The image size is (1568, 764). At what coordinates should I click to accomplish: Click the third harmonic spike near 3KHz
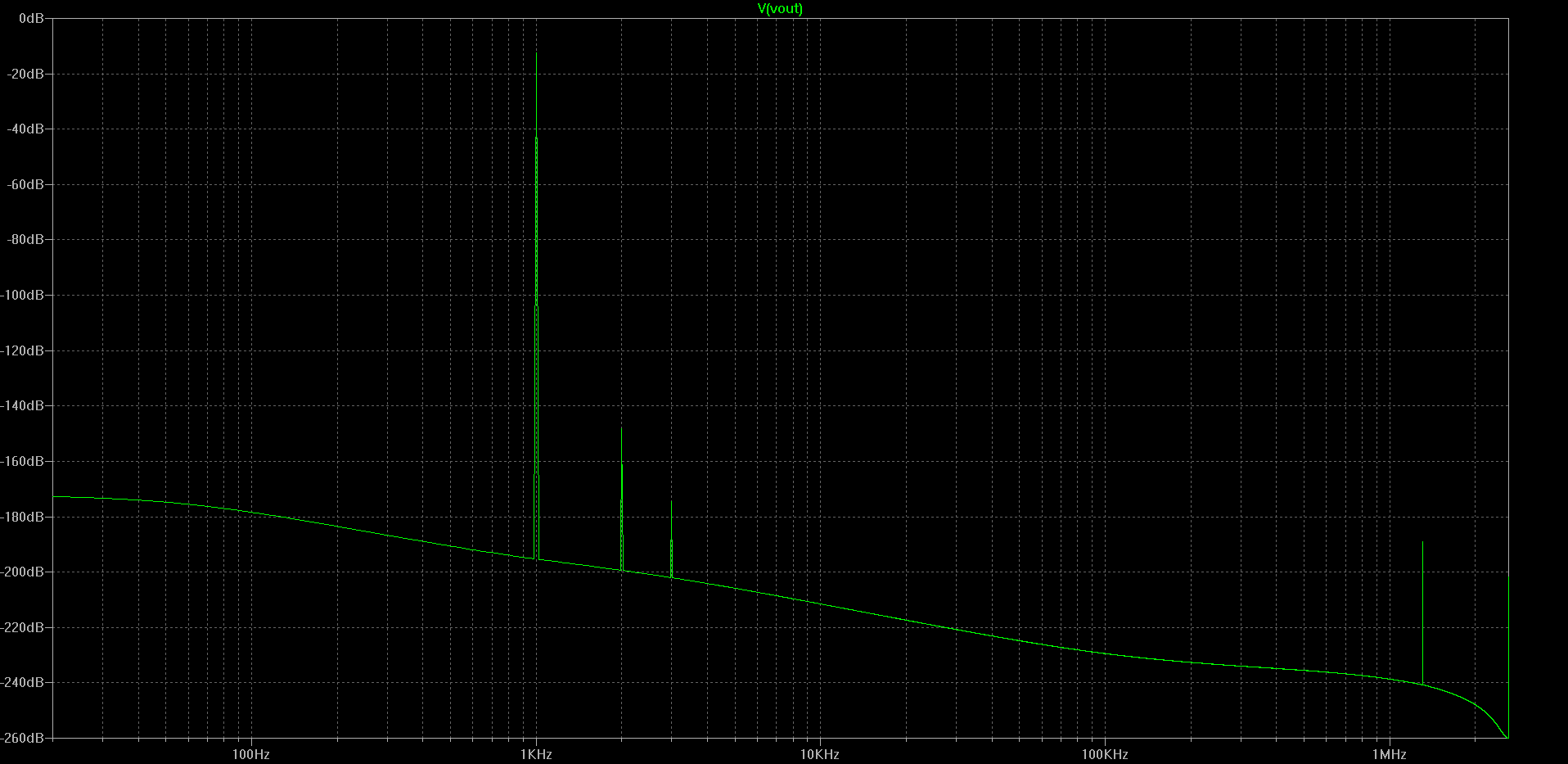click(671, 540)
